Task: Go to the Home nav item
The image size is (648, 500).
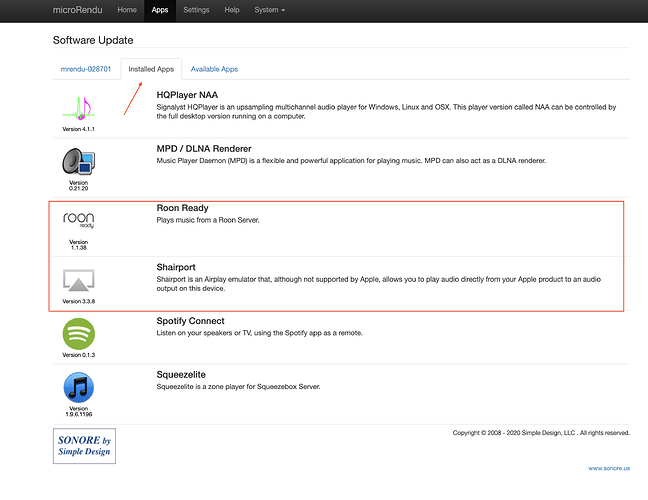Action: point(127,10)
